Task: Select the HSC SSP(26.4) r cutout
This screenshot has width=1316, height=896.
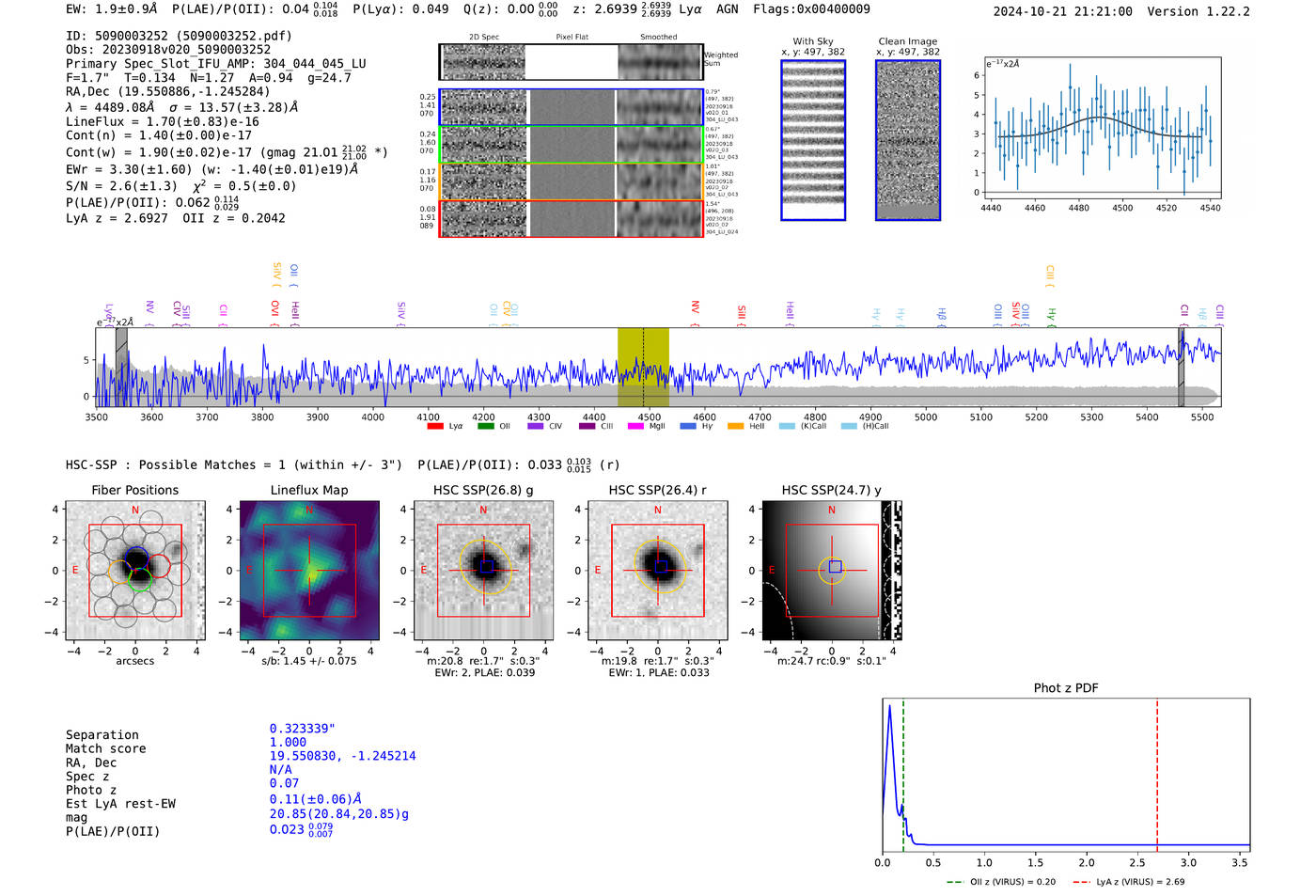Action: (657, 571)
